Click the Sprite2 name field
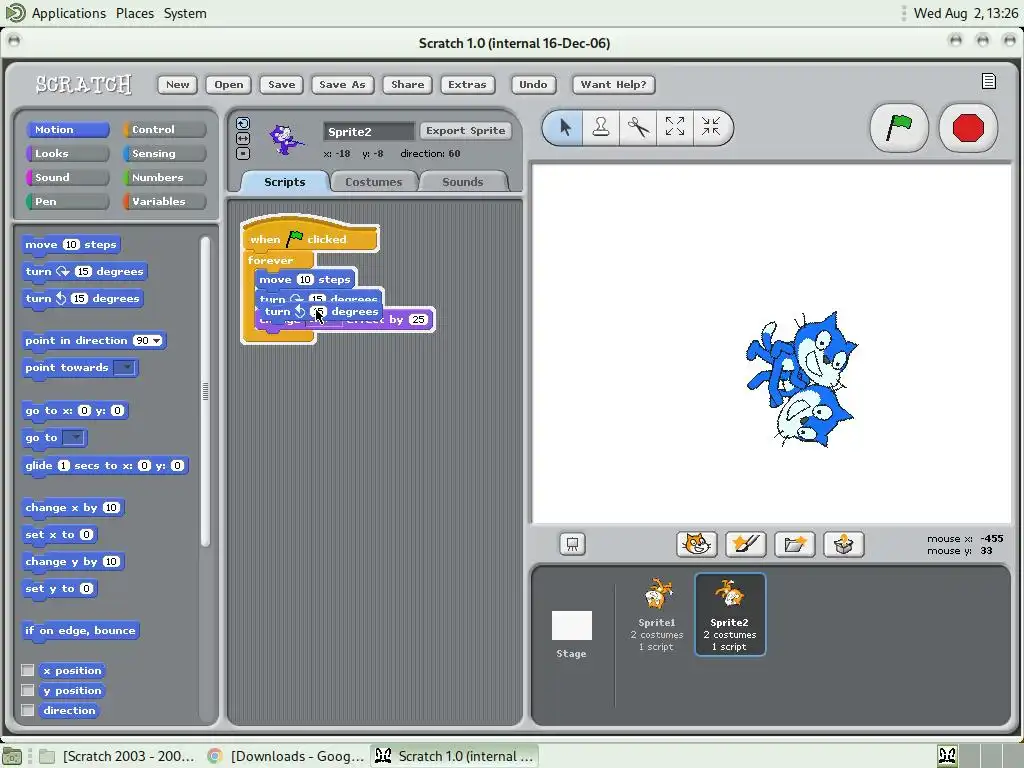Viewport: 1024px width, 768px height. [x=369, y=131]
